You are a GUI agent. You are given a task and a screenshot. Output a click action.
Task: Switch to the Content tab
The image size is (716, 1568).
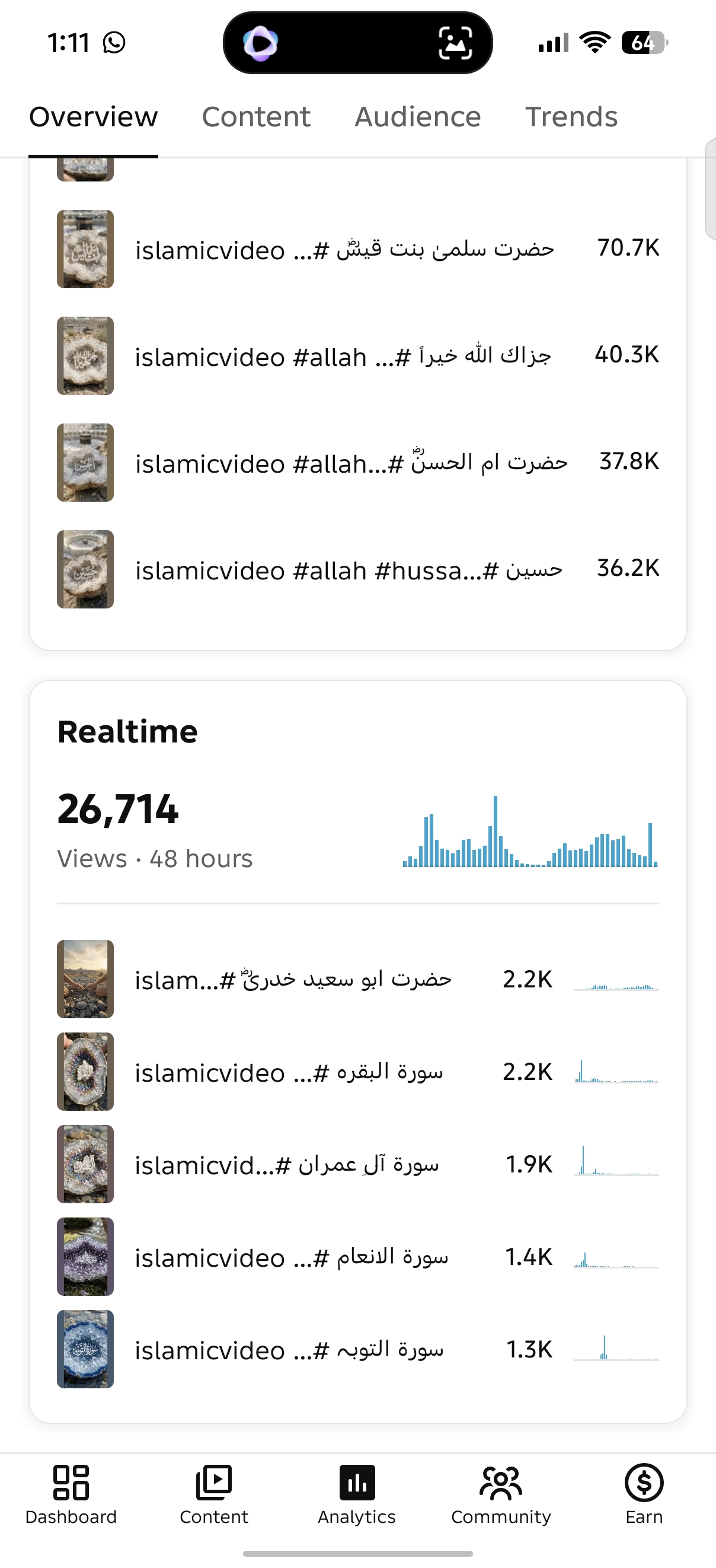click(256, 117)
